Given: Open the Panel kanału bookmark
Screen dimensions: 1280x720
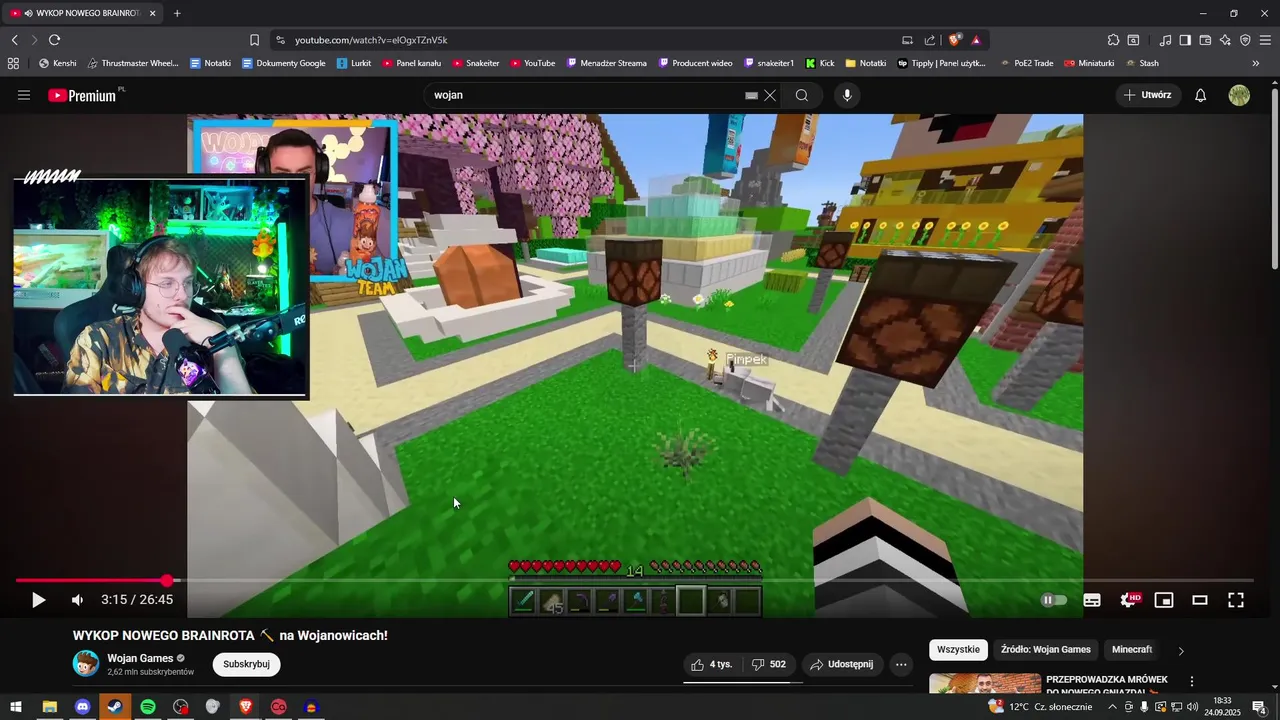Looking at the screenshot, I should (x=412, y=63).
